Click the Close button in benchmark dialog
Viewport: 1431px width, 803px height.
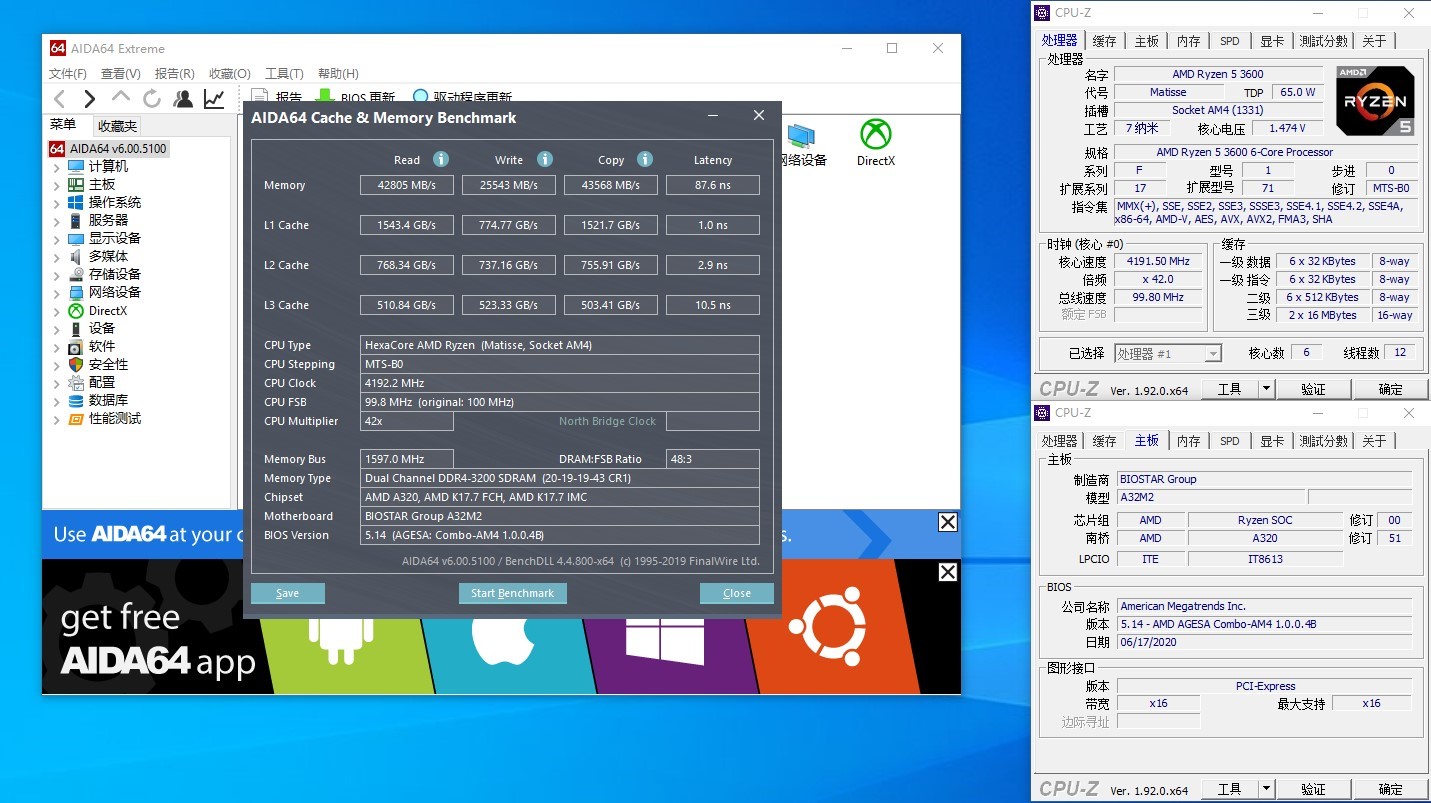[x=737, y=593]
